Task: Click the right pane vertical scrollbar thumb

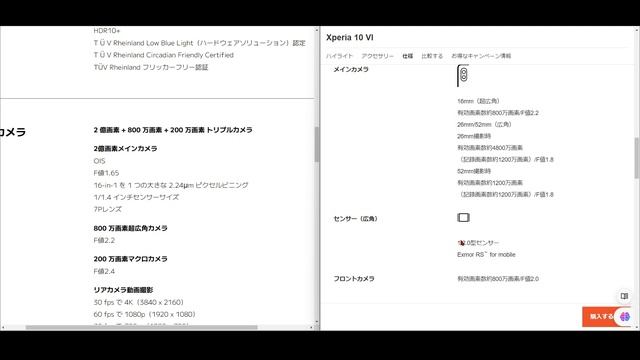Action: point(637,158)
